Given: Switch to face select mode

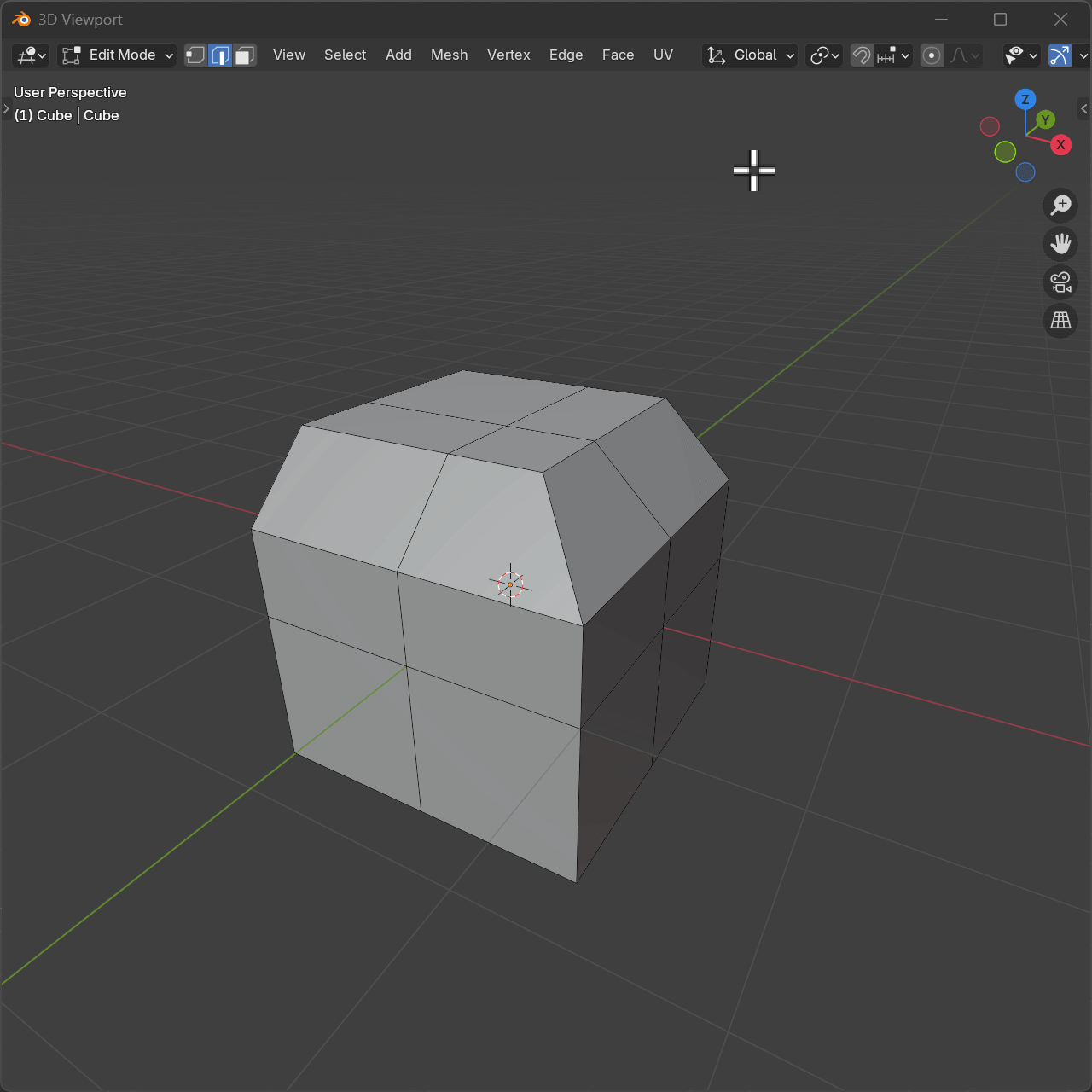Looking at the screenshot, I should pos(245,55).
